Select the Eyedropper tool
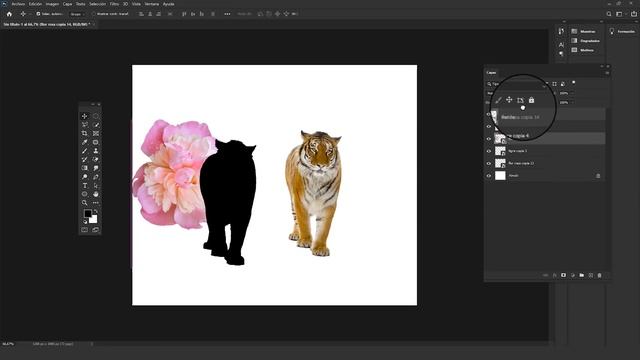 (84, 142)
